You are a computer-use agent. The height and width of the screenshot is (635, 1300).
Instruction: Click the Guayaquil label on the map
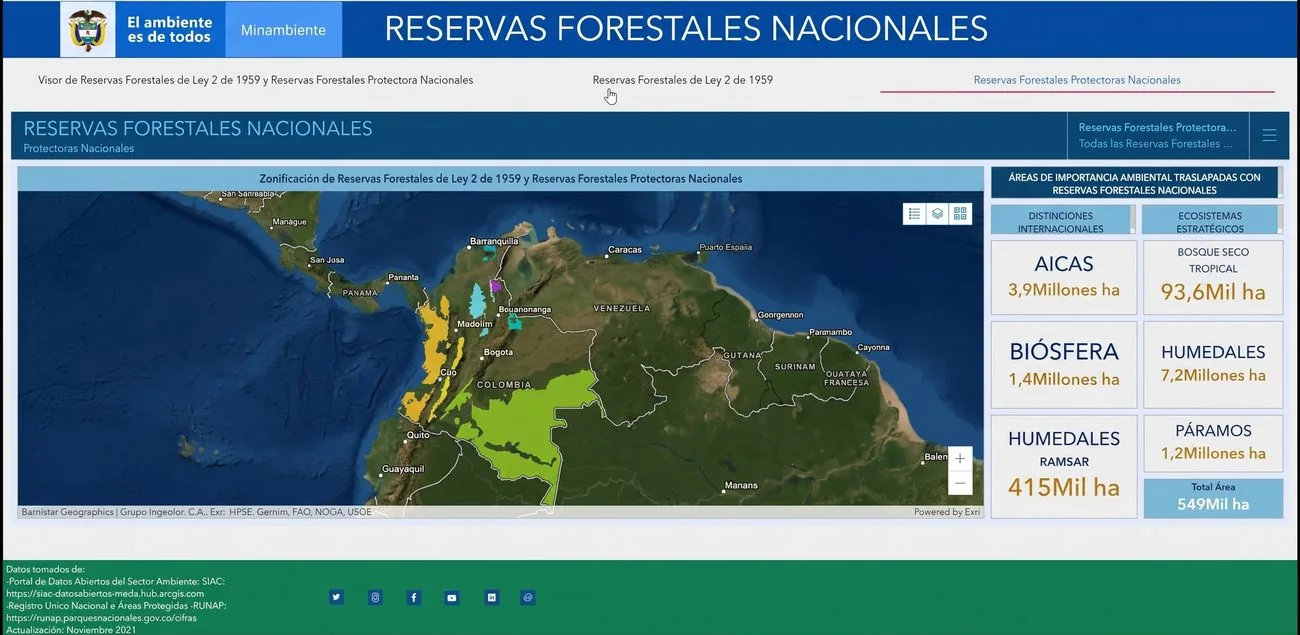pyautogui.click(x=403, y=469)
